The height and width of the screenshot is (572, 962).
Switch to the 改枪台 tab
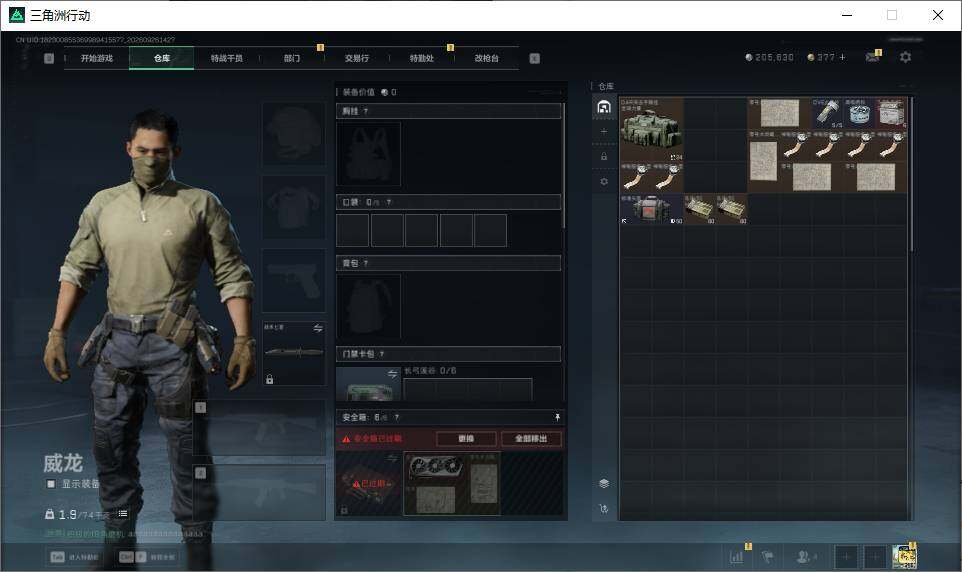[487, 58]
